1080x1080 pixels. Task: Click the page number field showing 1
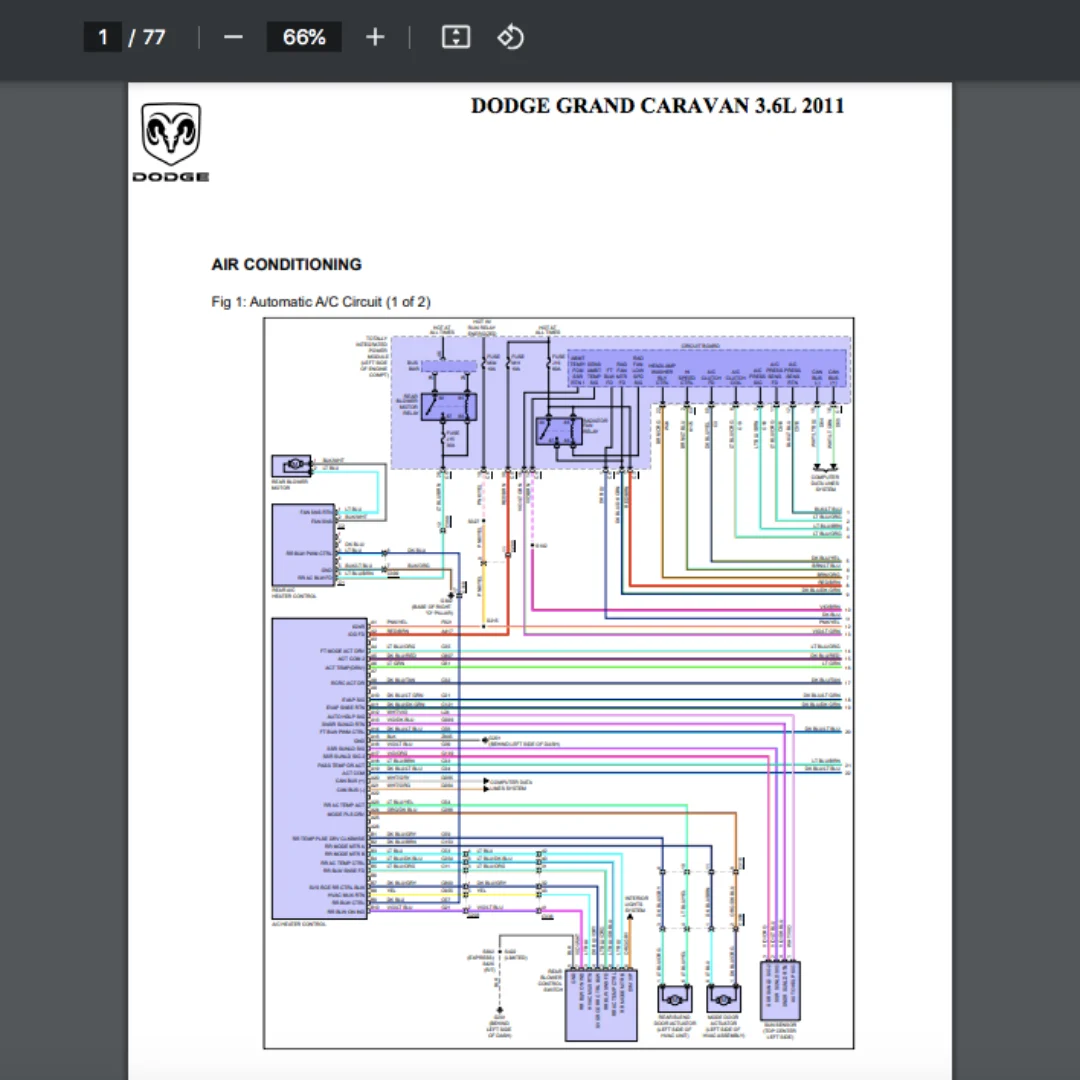(x=103, y=37)
